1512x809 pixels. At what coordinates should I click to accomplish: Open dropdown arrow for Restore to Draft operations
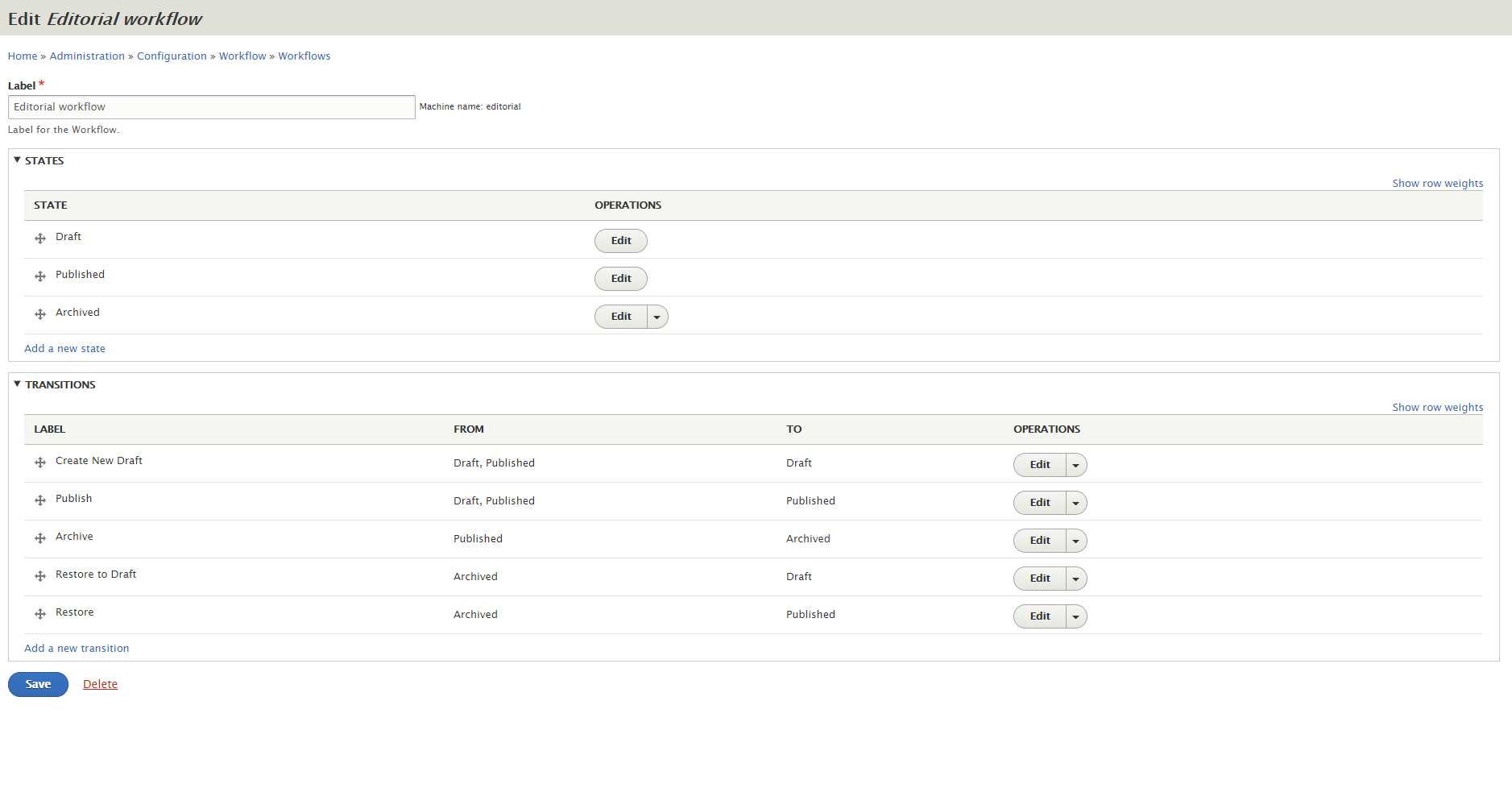(1076, 579)
